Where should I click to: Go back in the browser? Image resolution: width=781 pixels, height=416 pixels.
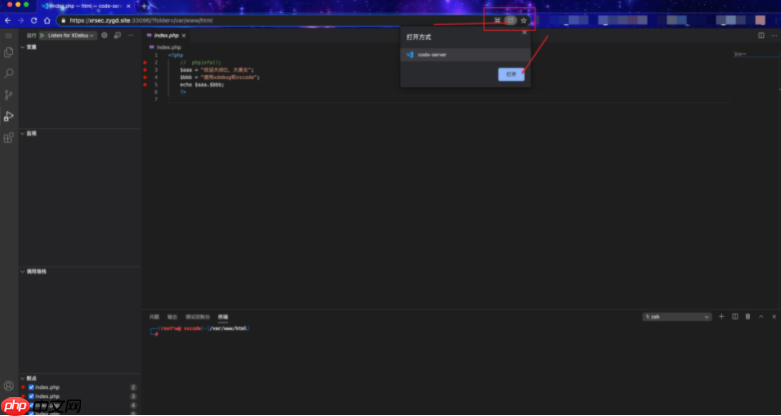click(7, 20)
